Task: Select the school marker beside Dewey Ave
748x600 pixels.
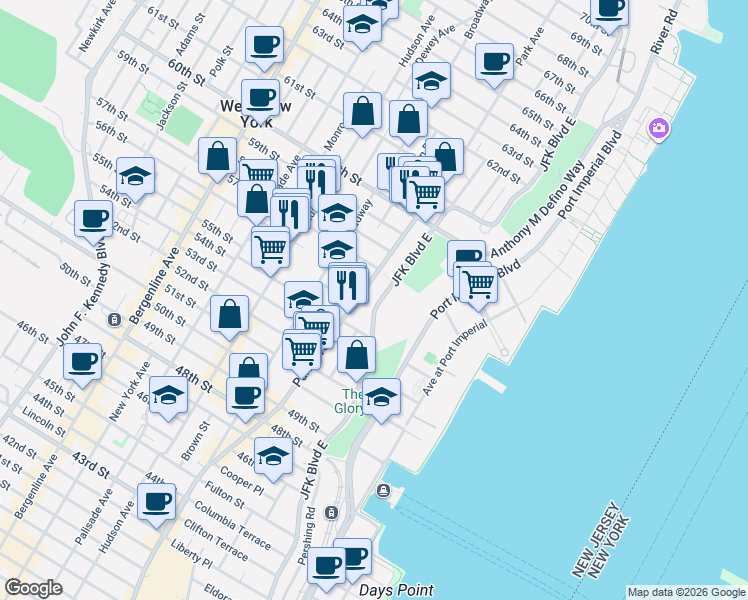Action: 431,83
